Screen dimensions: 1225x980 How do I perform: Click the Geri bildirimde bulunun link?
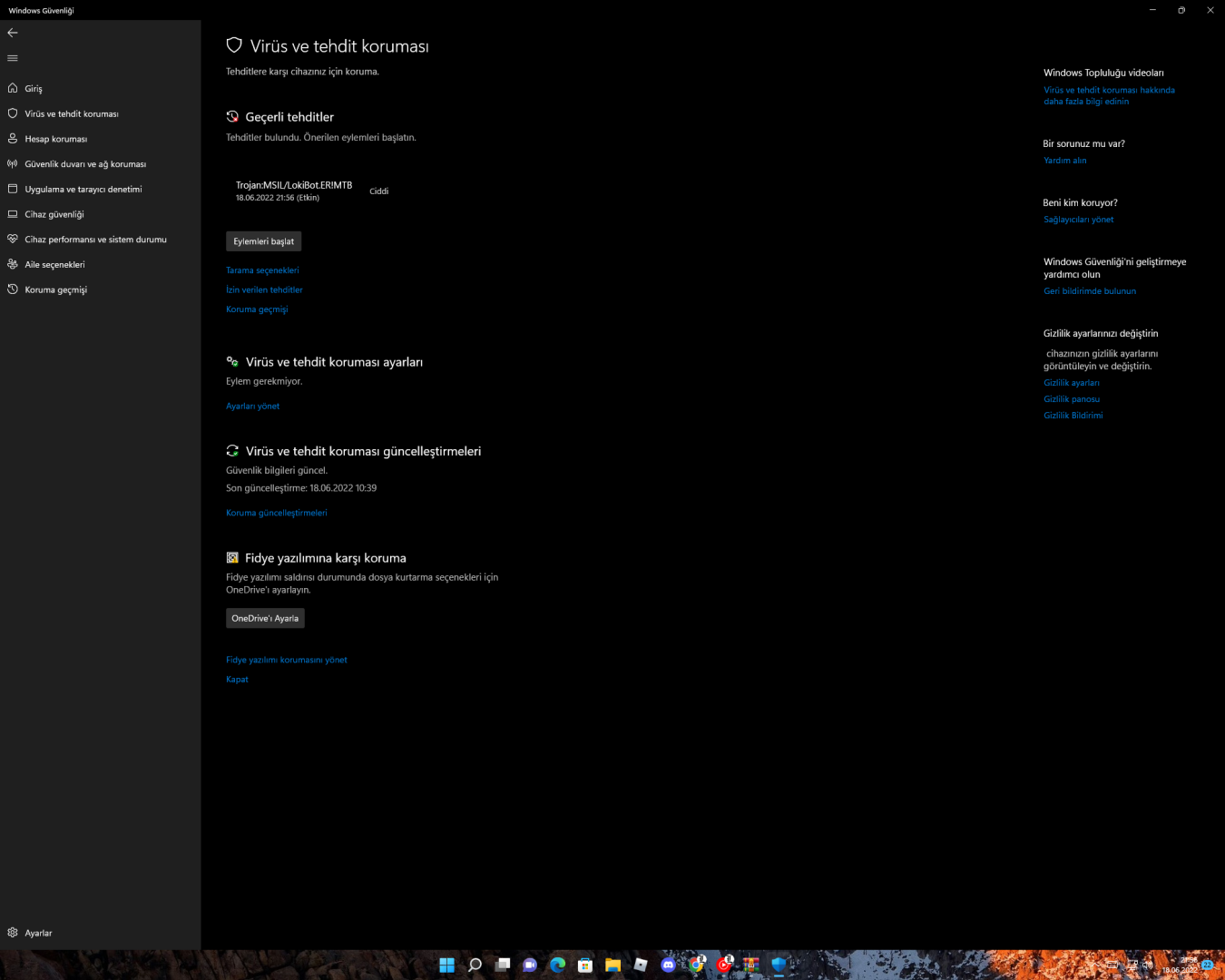(1090, 291)
